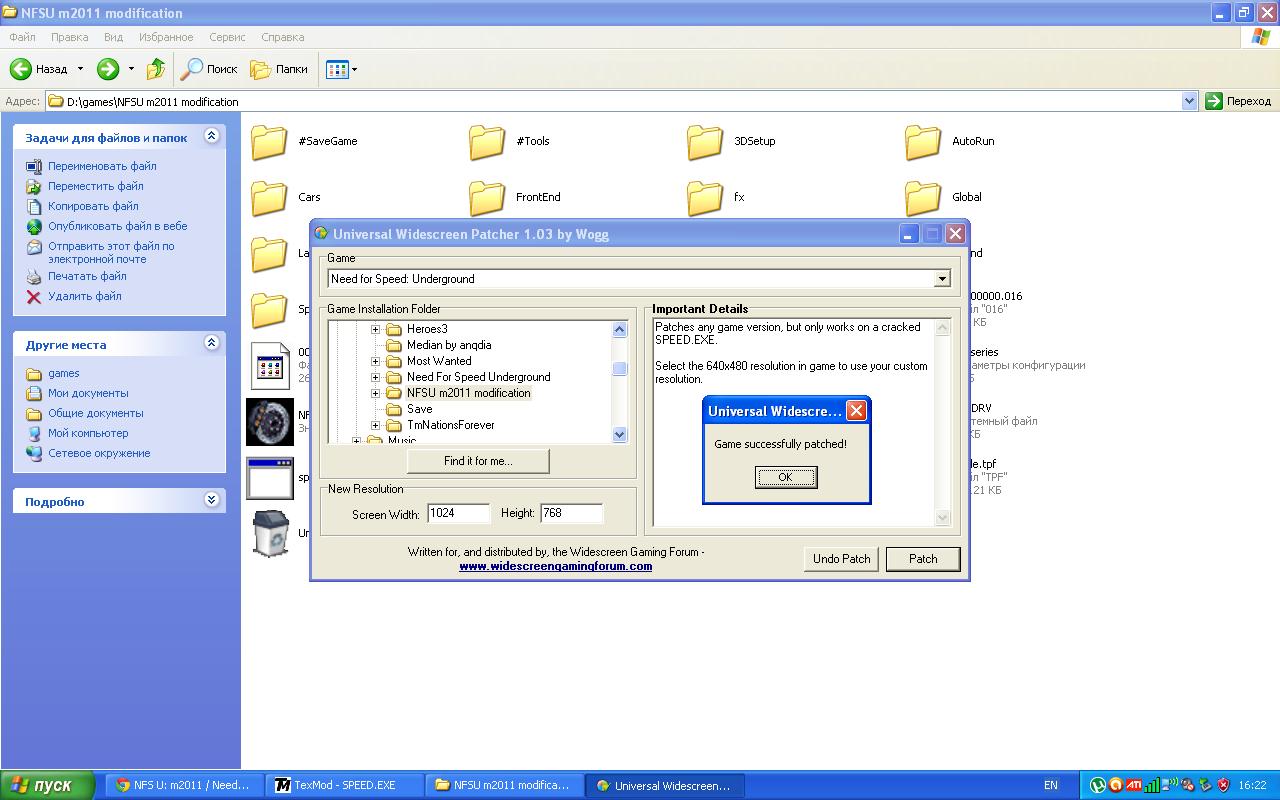Click Переход go button beside address bar
Image resolution: width=1280 pixels, height=800 pixels.
pos(1238,101)
